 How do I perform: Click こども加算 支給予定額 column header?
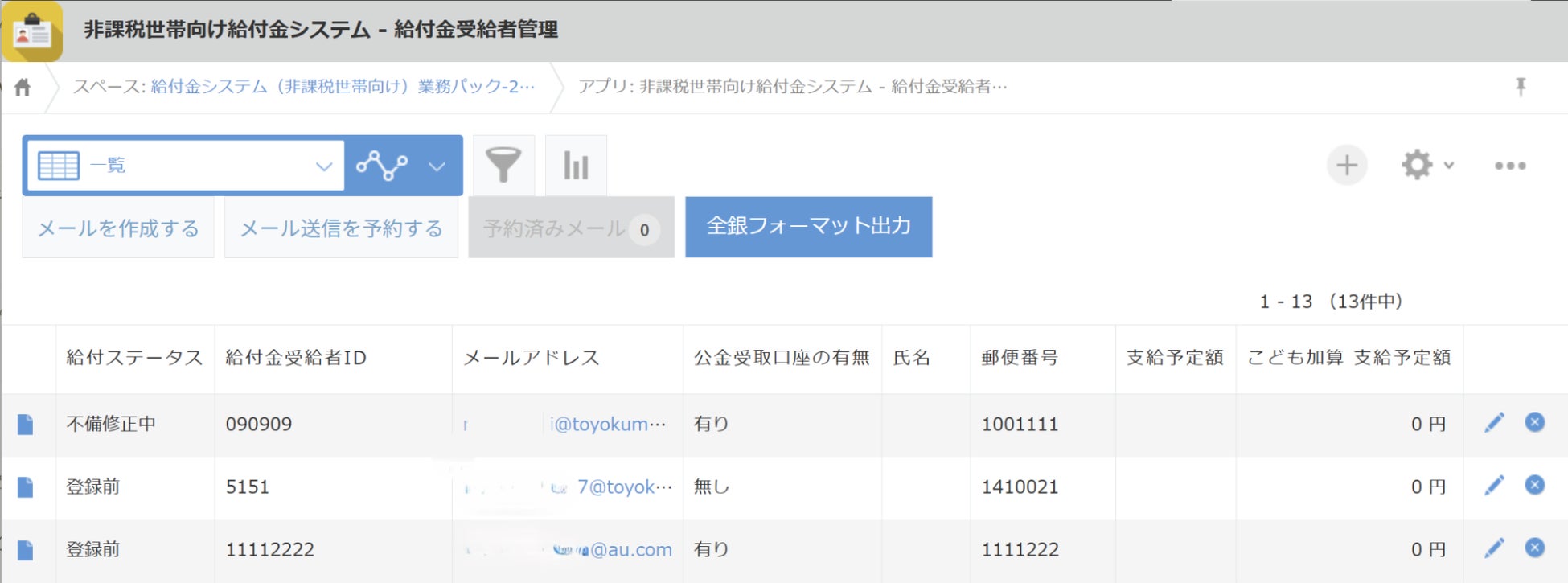[x=1349, y=358]
